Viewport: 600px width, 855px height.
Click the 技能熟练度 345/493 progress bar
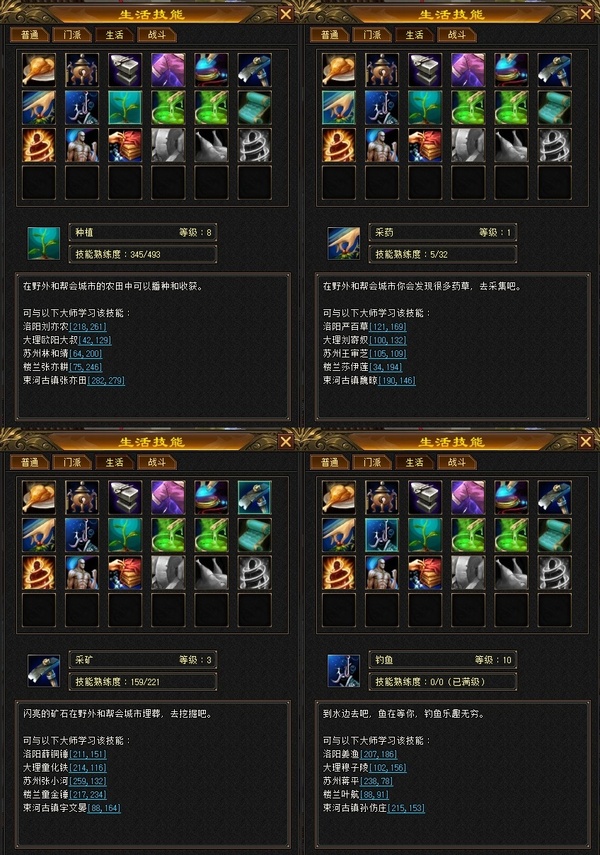143,254
